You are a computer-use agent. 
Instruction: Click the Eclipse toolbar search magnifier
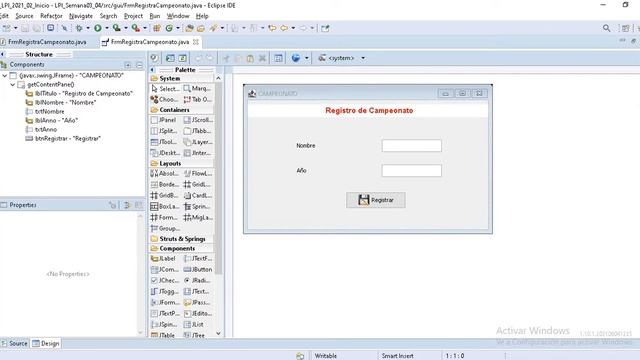pyautogui.click(x=607, y=28)
